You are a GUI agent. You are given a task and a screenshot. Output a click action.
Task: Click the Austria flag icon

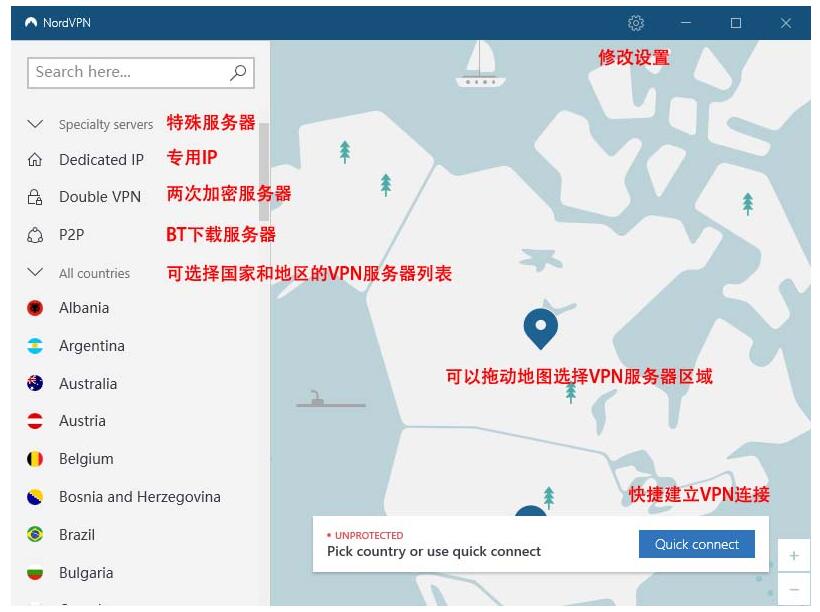click(35, 421)
